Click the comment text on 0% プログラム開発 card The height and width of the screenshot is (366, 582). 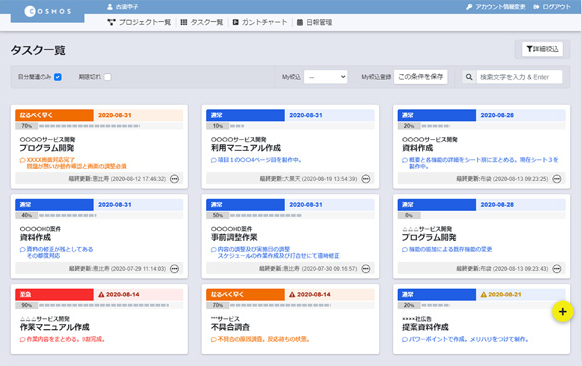click(x=450, y=249)
